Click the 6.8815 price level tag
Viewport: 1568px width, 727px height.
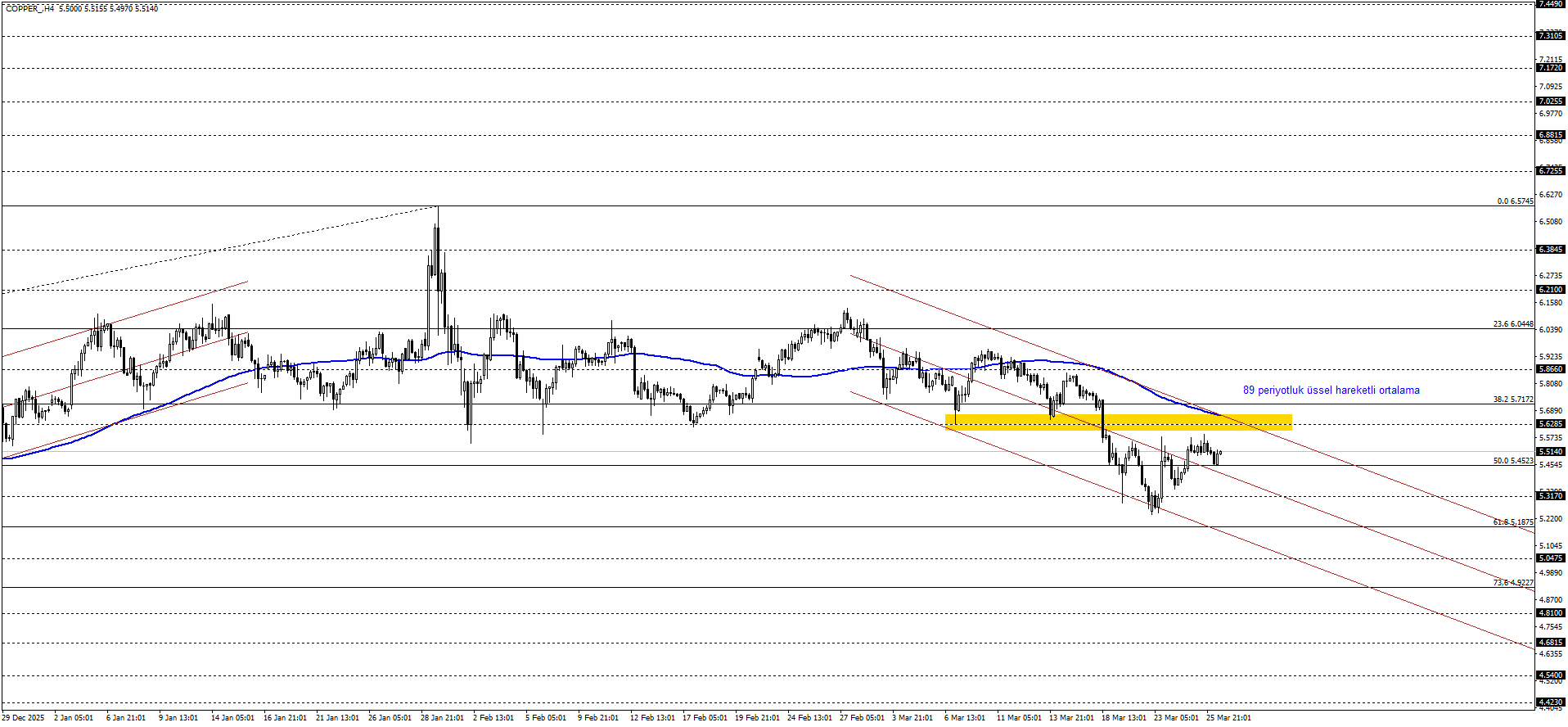click(1550, 135)
